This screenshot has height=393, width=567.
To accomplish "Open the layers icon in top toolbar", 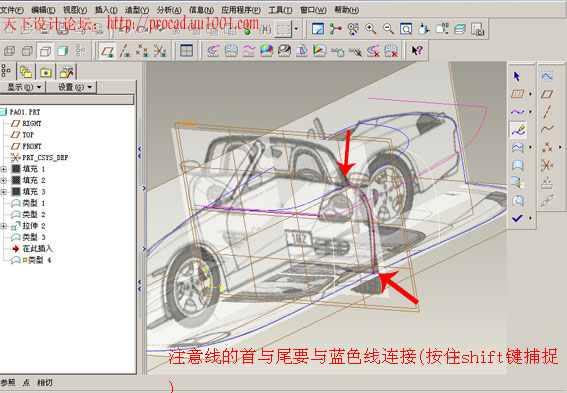I will tap(460, 29).
